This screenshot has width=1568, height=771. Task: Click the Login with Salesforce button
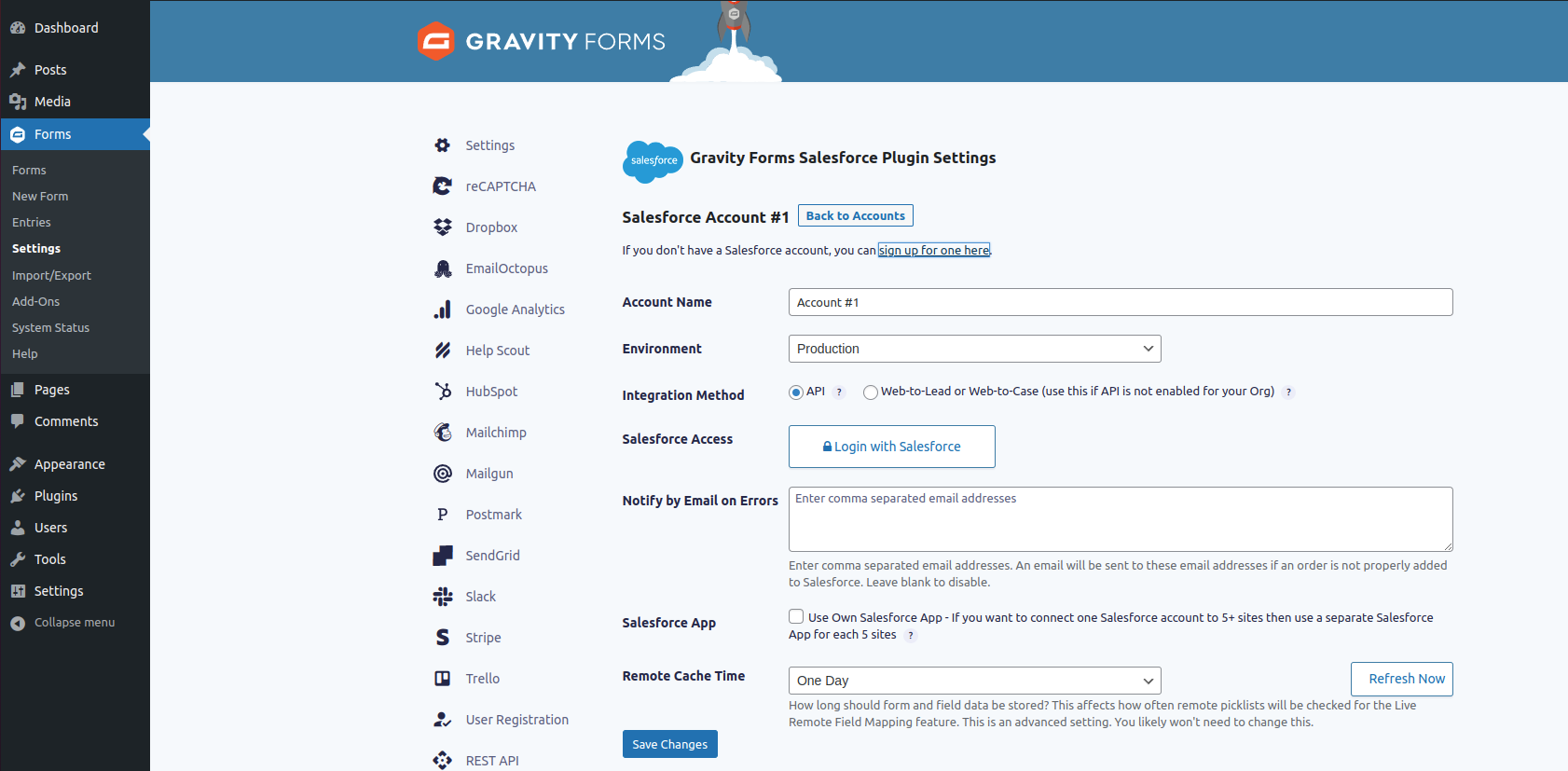pos(891,447)
